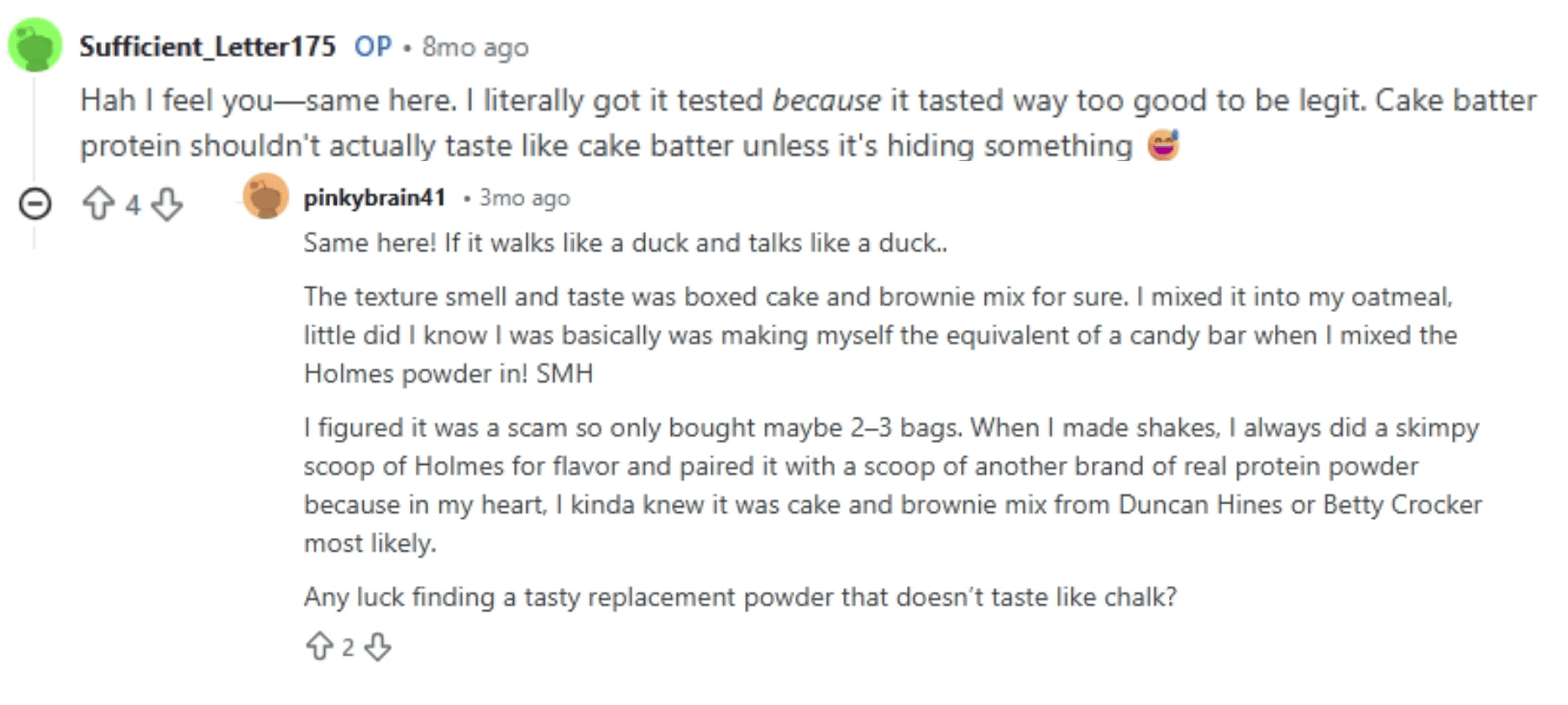Click the italic word 'because'
This screenshot has width=1568, height=705.
(826, 101)
